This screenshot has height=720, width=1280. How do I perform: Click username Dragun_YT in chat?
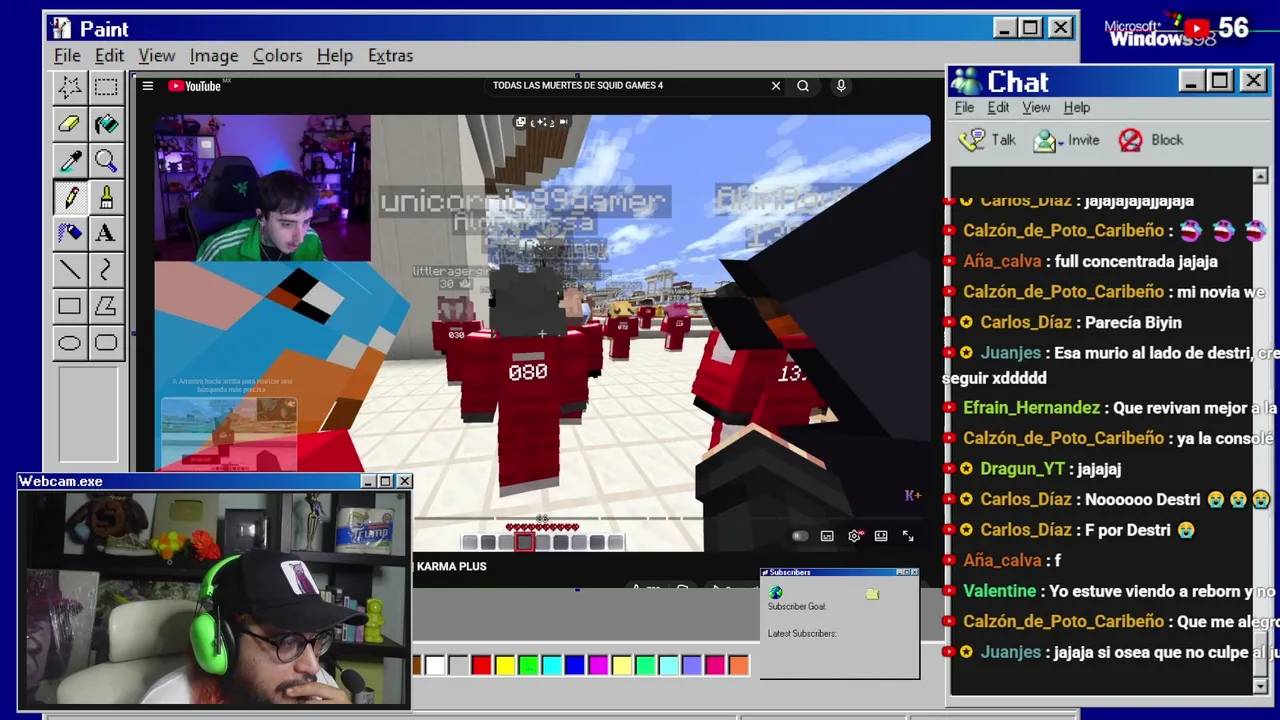(x=1022, y=469)
